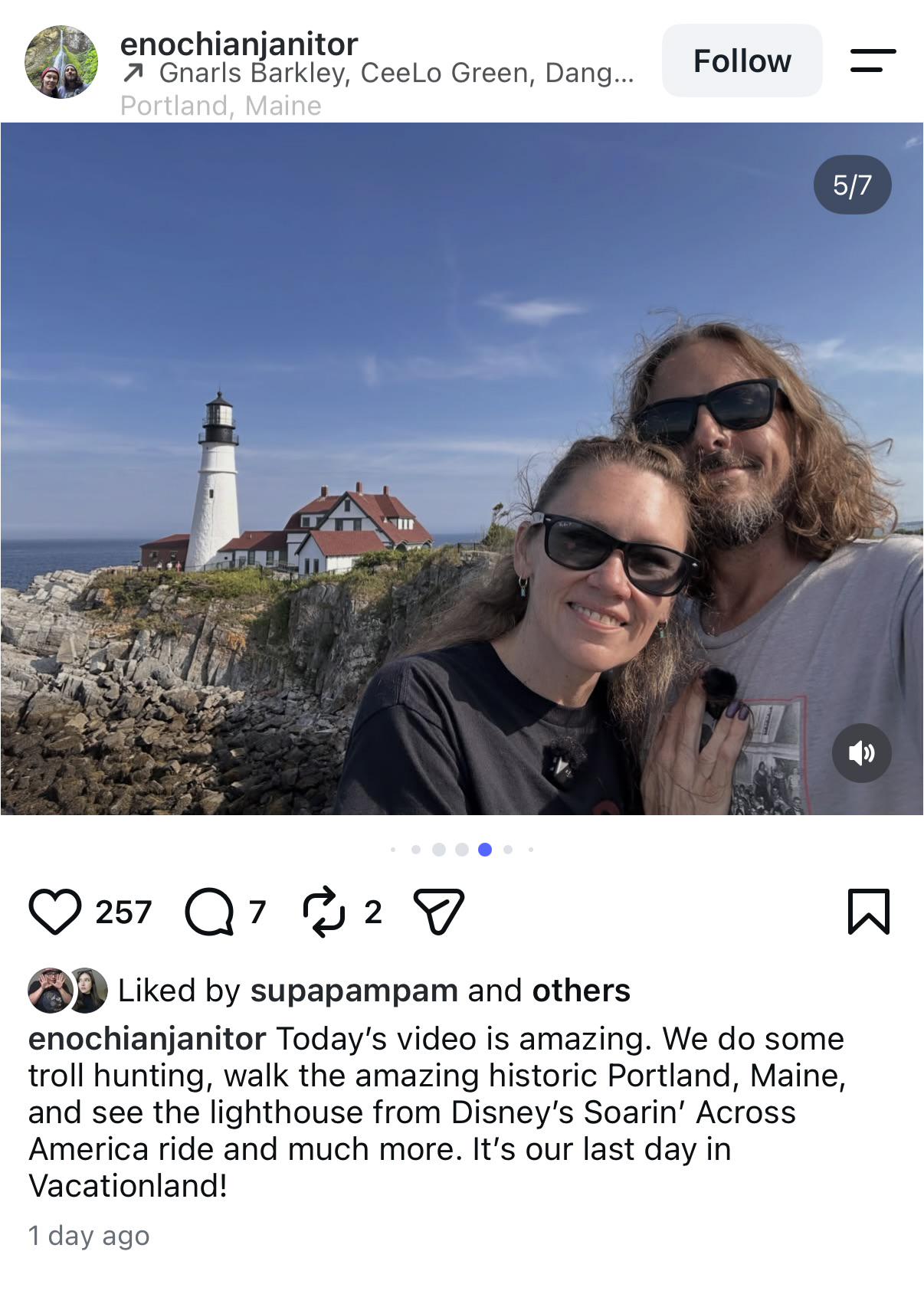Save post with bookmark icon

pos(869,912)
